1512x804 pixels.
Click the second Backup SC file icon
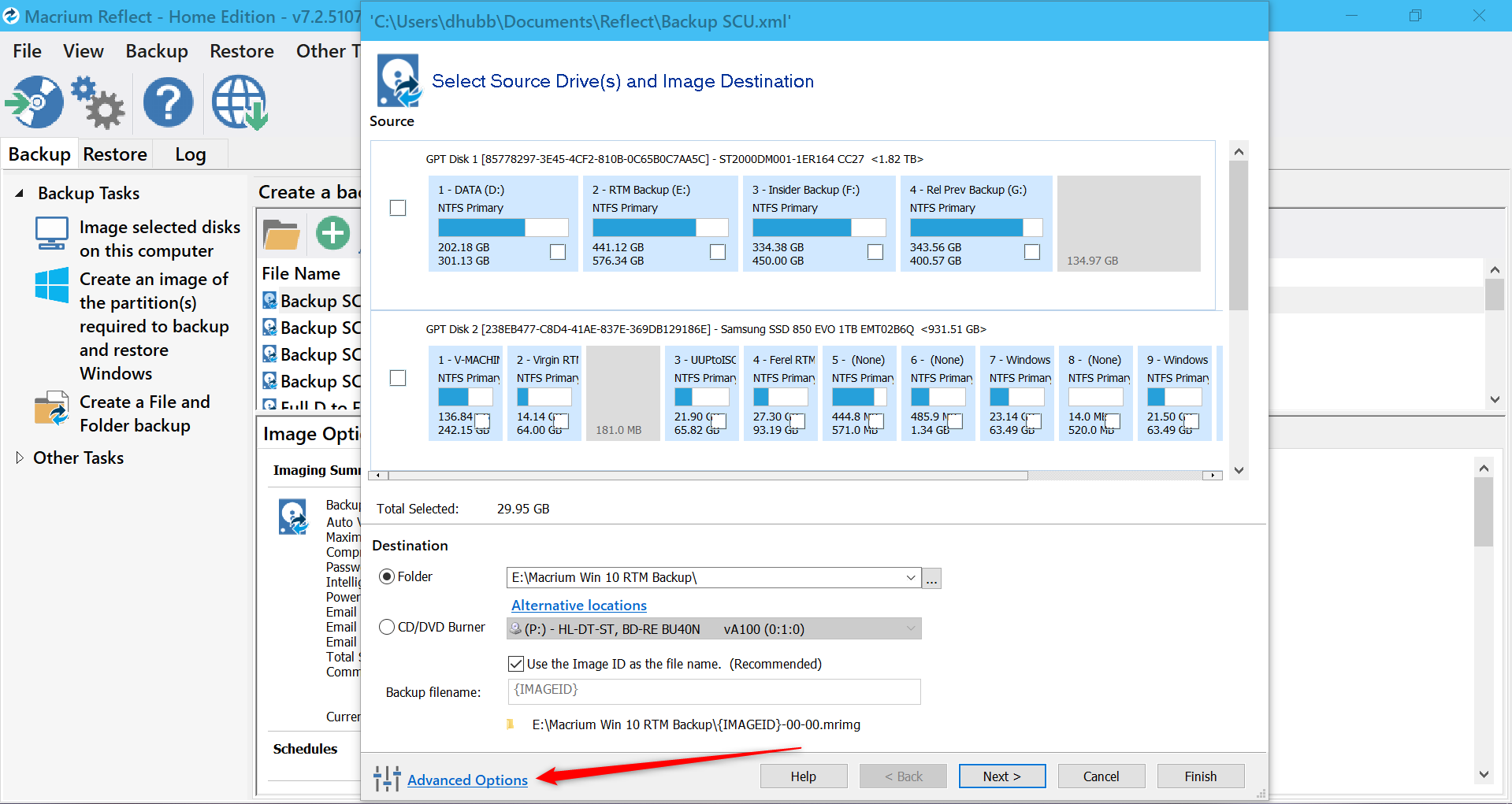(269, 328)
